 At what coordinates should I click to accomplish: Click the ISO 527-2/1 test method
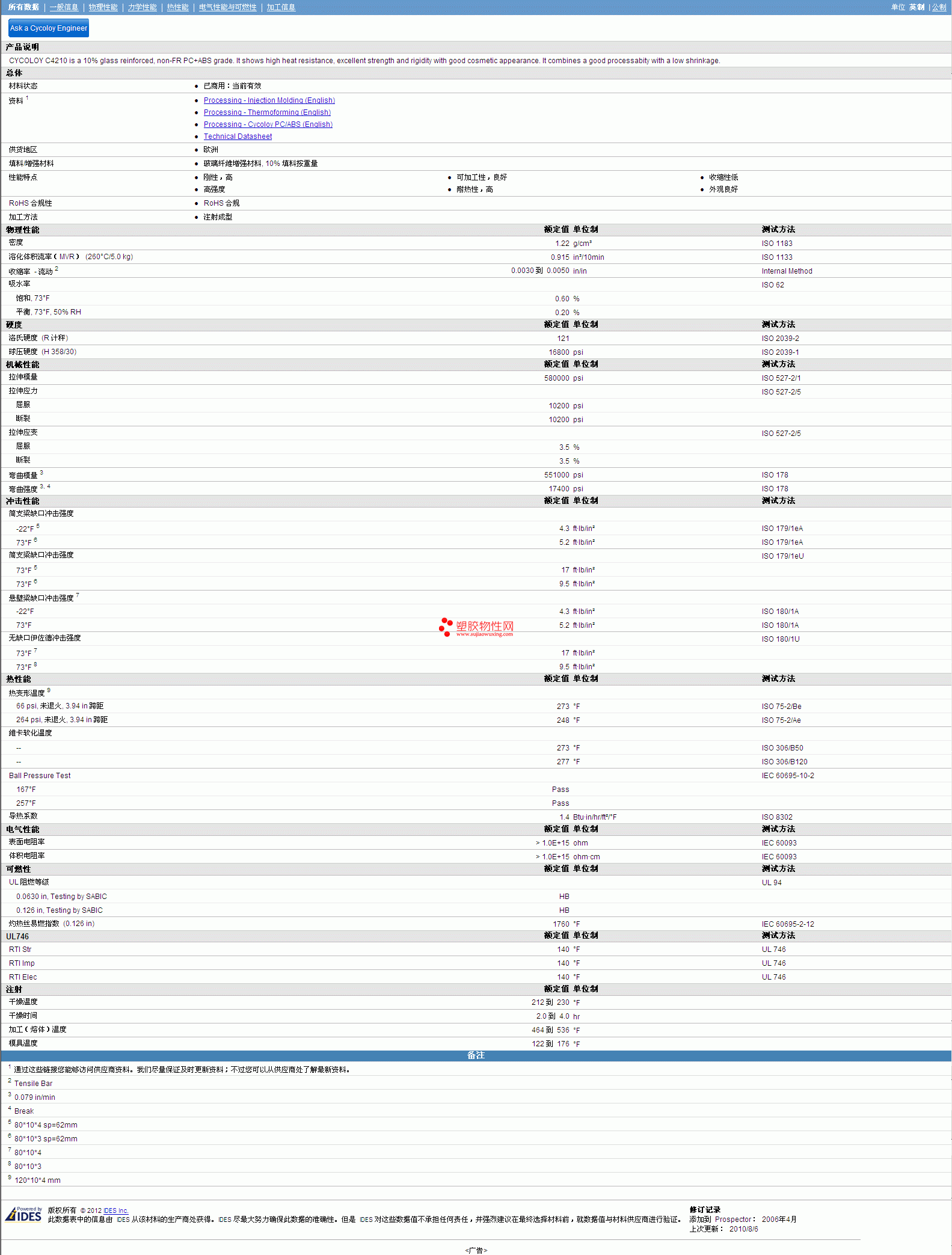click(781, 378)
